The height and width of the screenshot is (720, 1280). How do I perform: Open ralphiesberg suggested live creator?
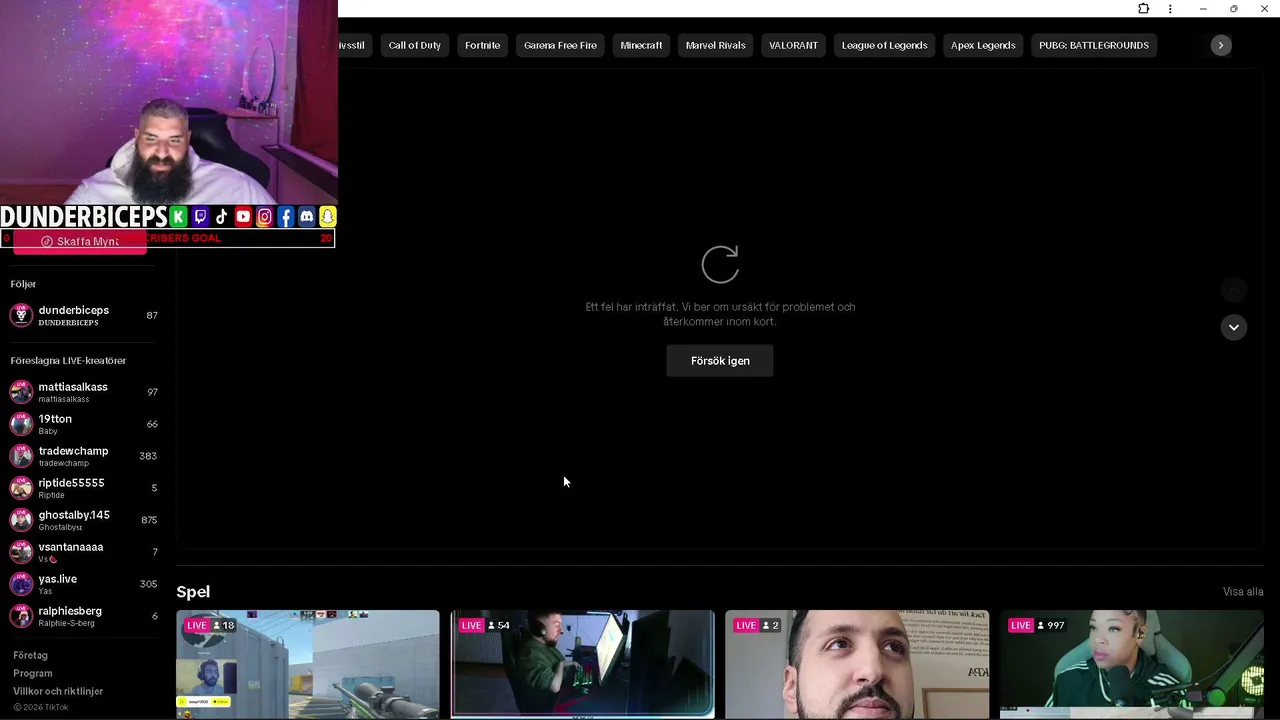point(84,616)
